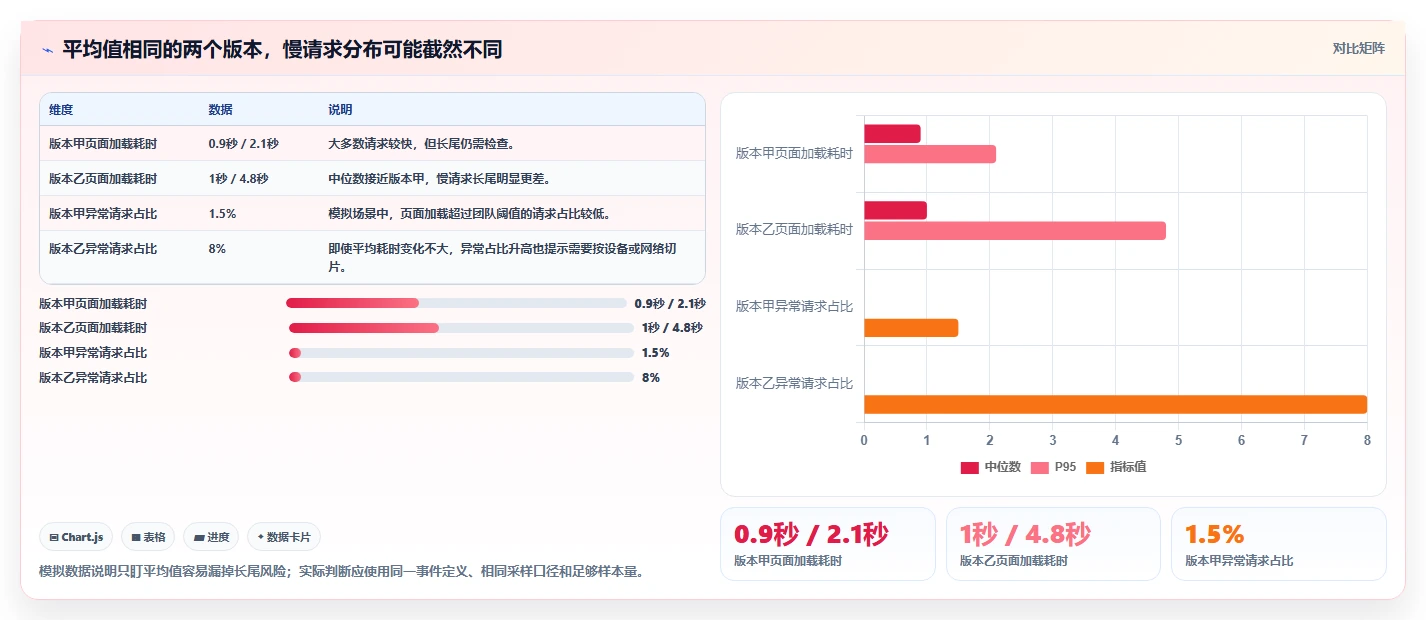
Task: Click chart axis label 版本甲页面加载耗时
Action: pyautogui.click(x=794, y=154)
